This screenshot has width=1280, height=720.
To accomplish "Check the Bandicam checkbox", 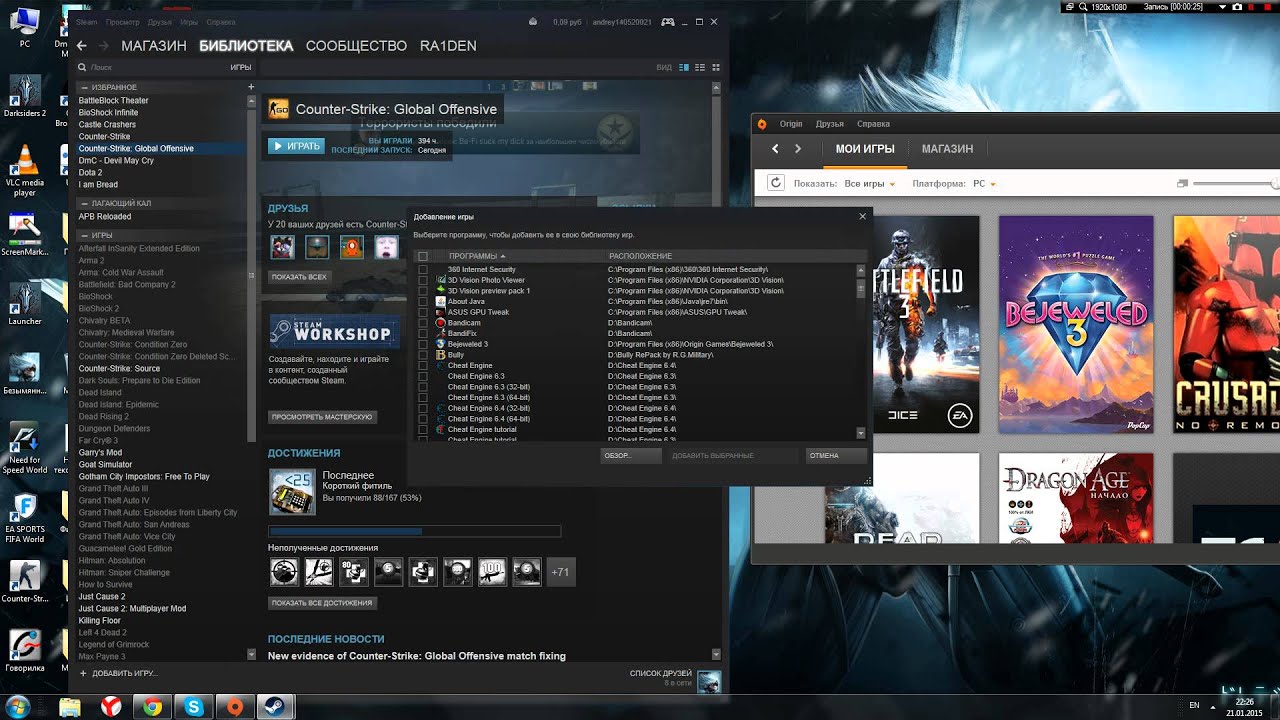I will coord(423,323).
